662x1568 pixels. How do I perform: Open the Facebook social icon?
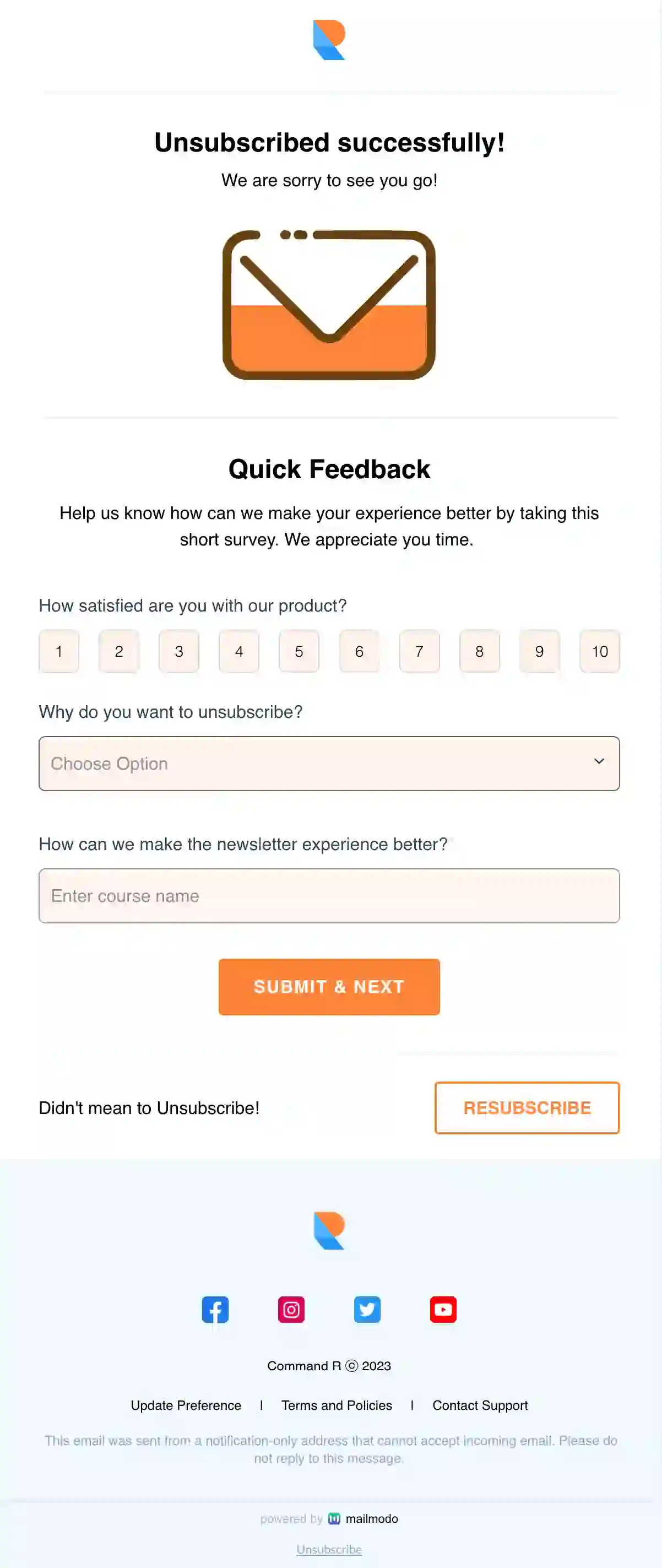click(216, 1310)
